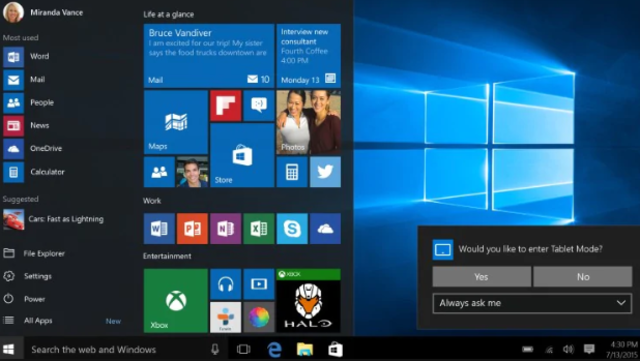The width and height of the screenshot is (640, 361).
Task: Open Word from Most used list
Action: (x=26, y=56)
